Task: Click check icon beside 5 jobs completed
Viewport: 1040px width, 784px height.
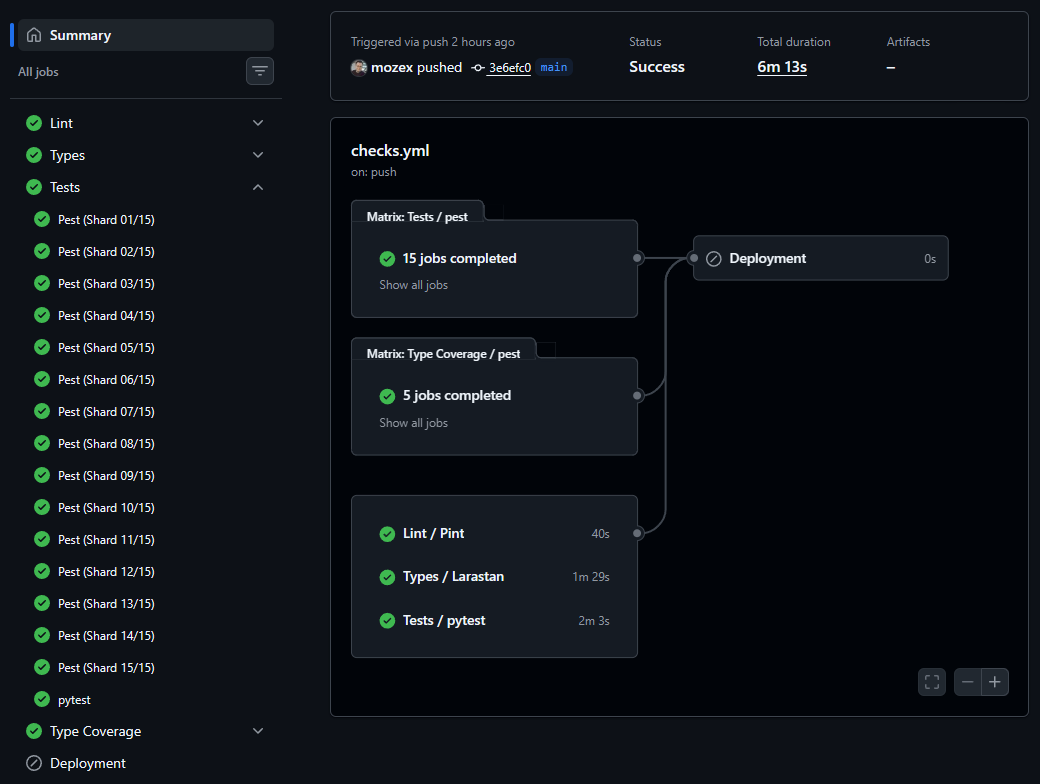Action: coord(387,396)
